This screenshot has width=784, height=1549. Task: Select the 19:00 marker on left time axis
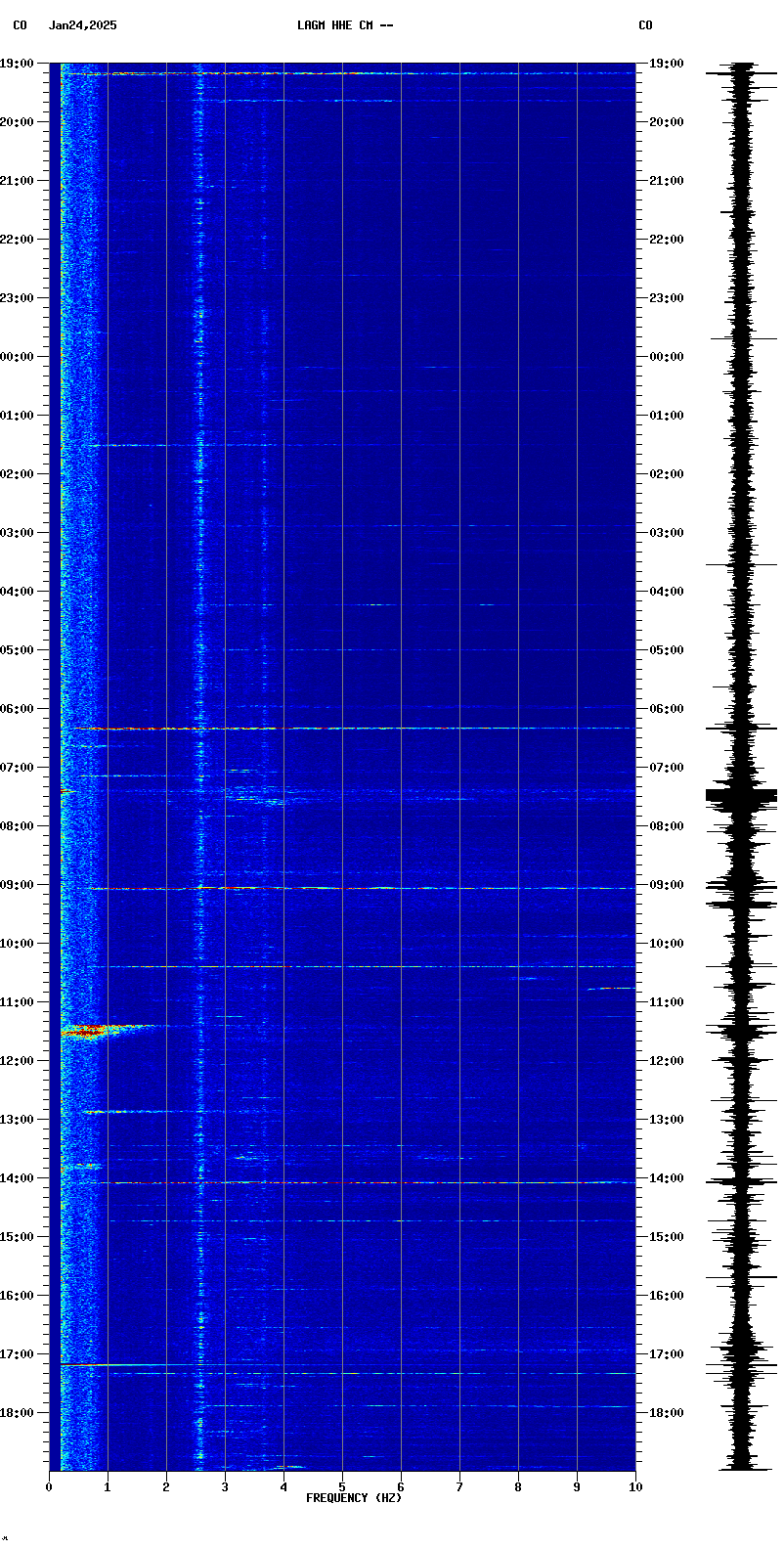[18, 64]
